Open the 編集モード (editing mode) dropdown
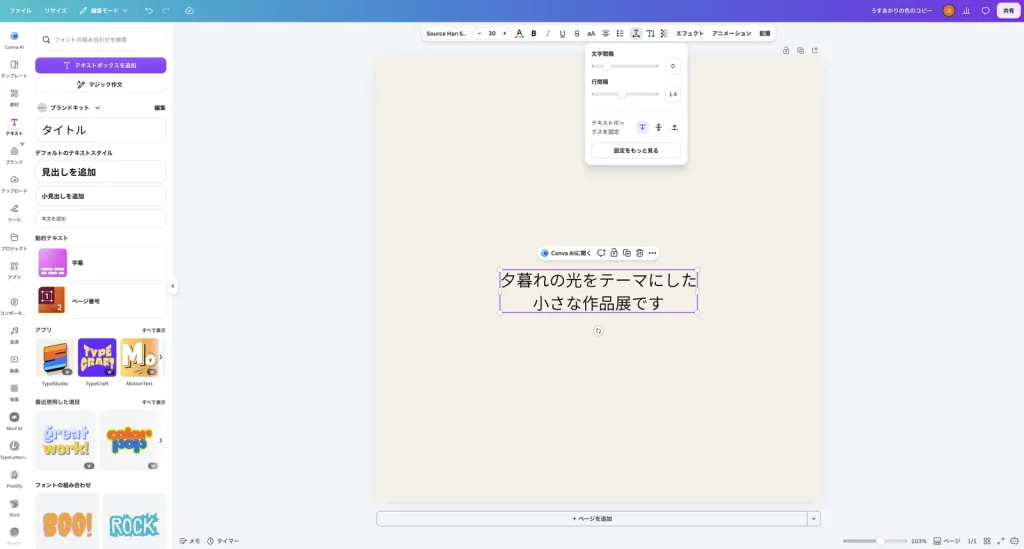Image resolution: width=1024 pixels, height=549 pixels. coord(104,10)
